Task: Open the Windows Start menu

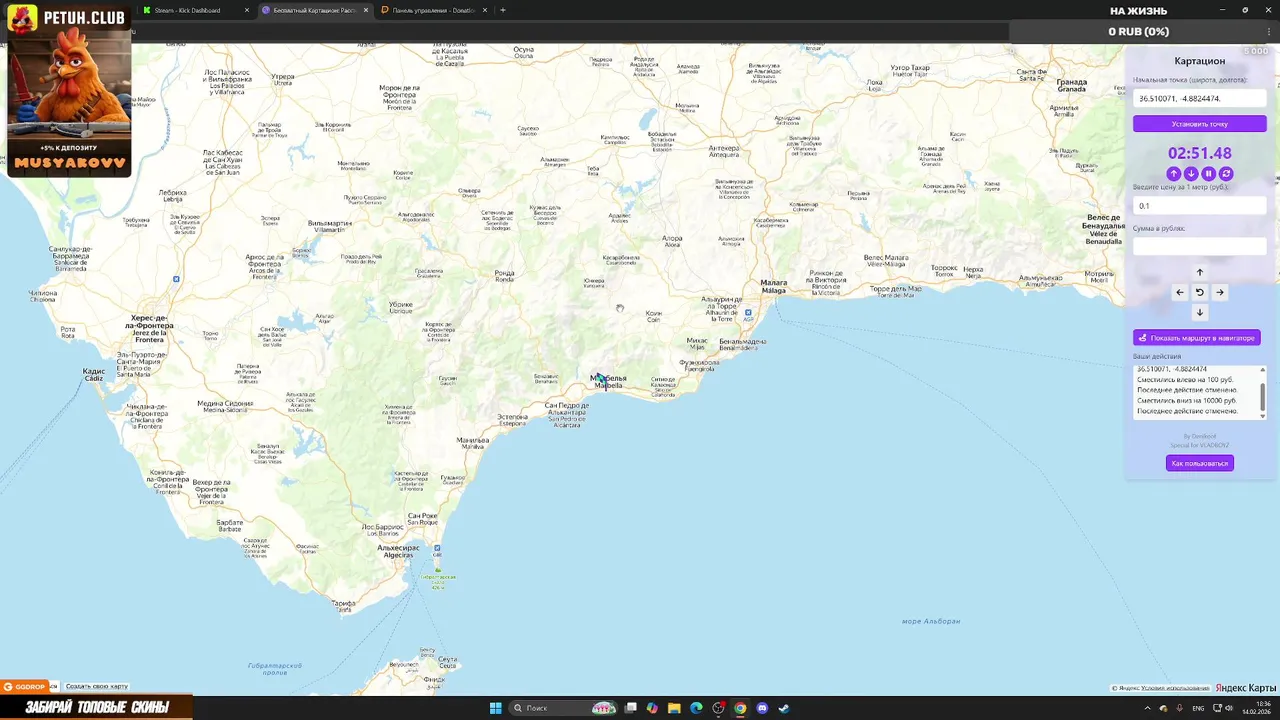Action: pyautogui.click(x=495, y=708)
